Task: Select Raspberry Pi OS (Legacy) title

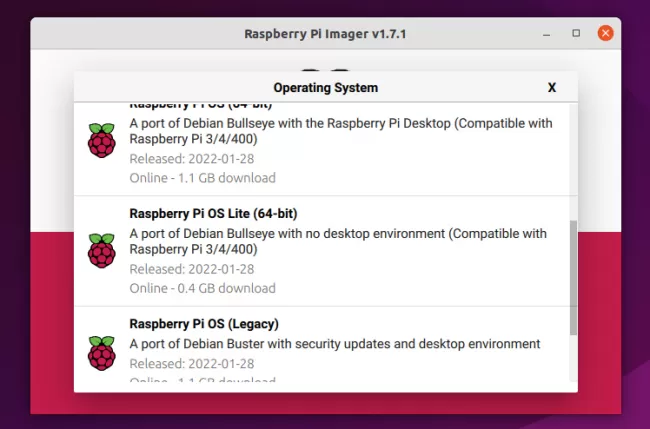Action: click(x=204, y=324)
